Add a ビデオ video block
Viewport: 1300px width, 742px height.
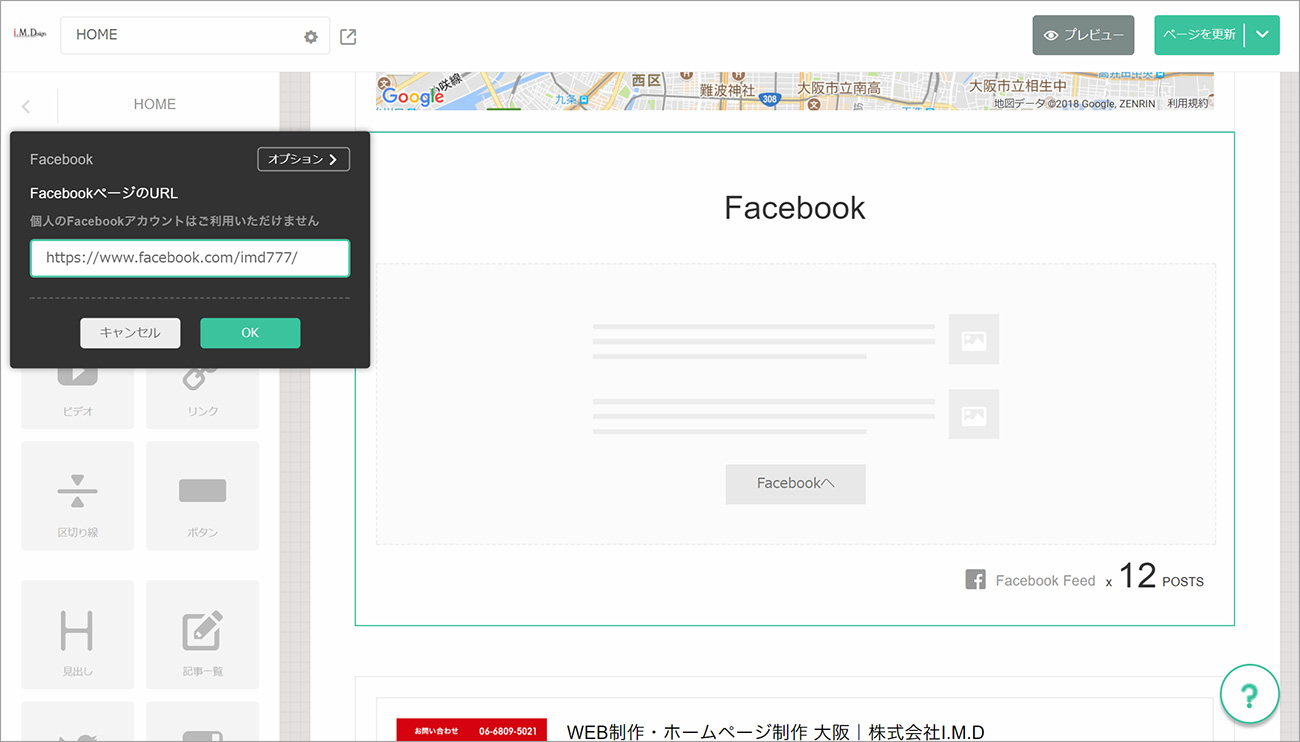click(x=77, y=398)
